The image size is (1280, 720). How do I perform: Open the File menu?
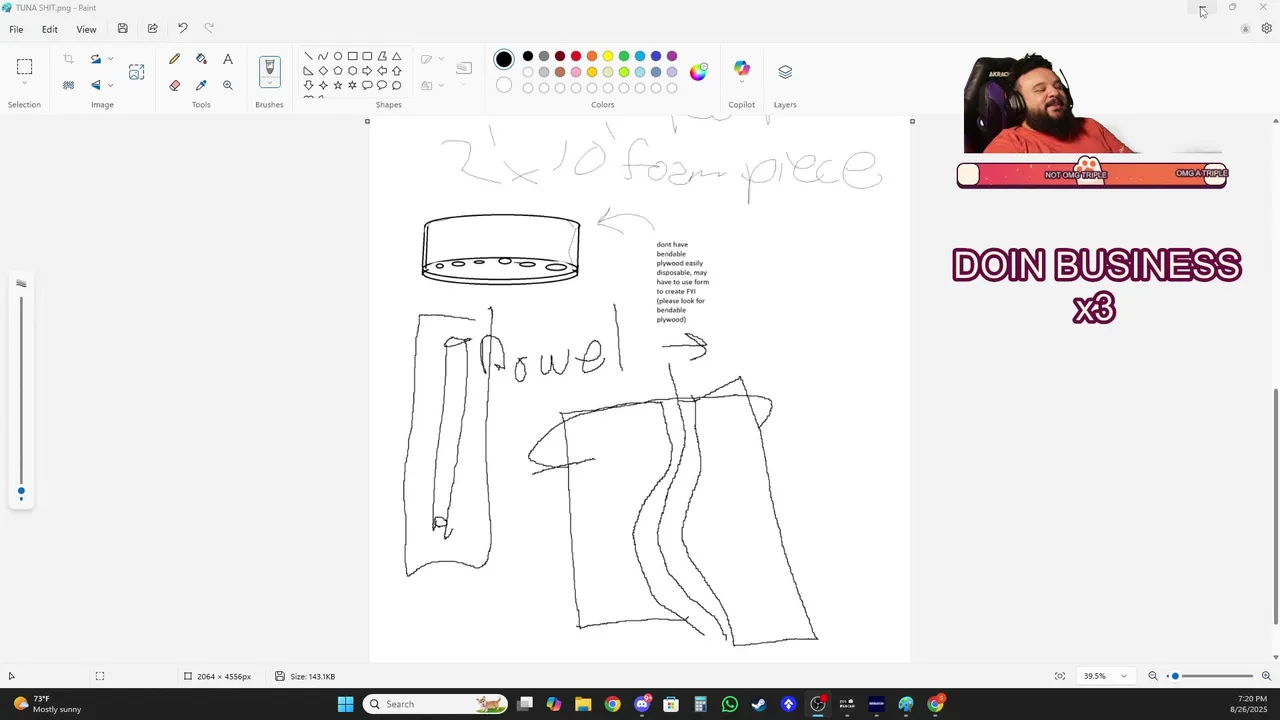(x=16, y=29)
